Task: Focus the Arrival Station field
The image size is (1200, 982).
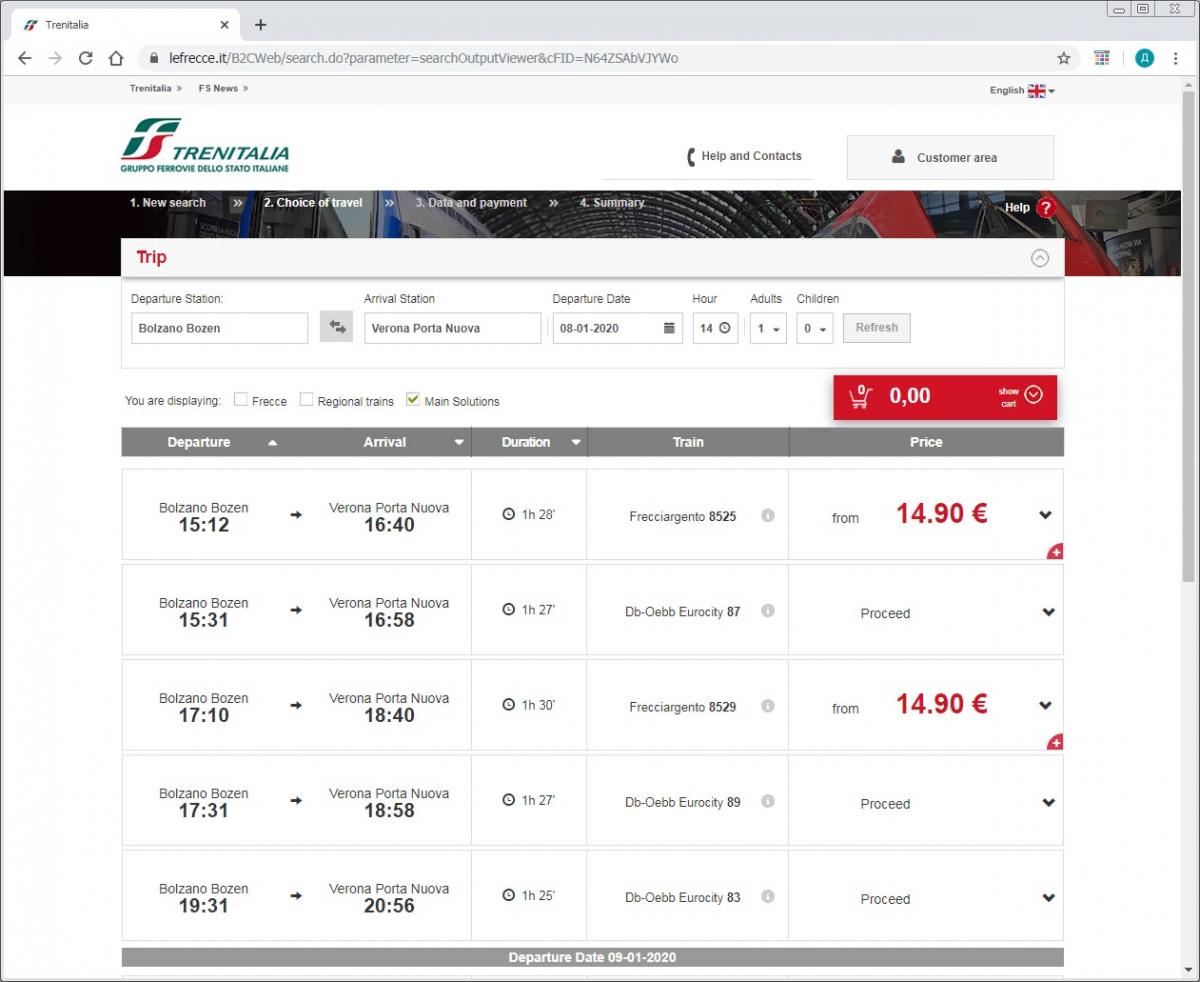Action: point(452,328)
